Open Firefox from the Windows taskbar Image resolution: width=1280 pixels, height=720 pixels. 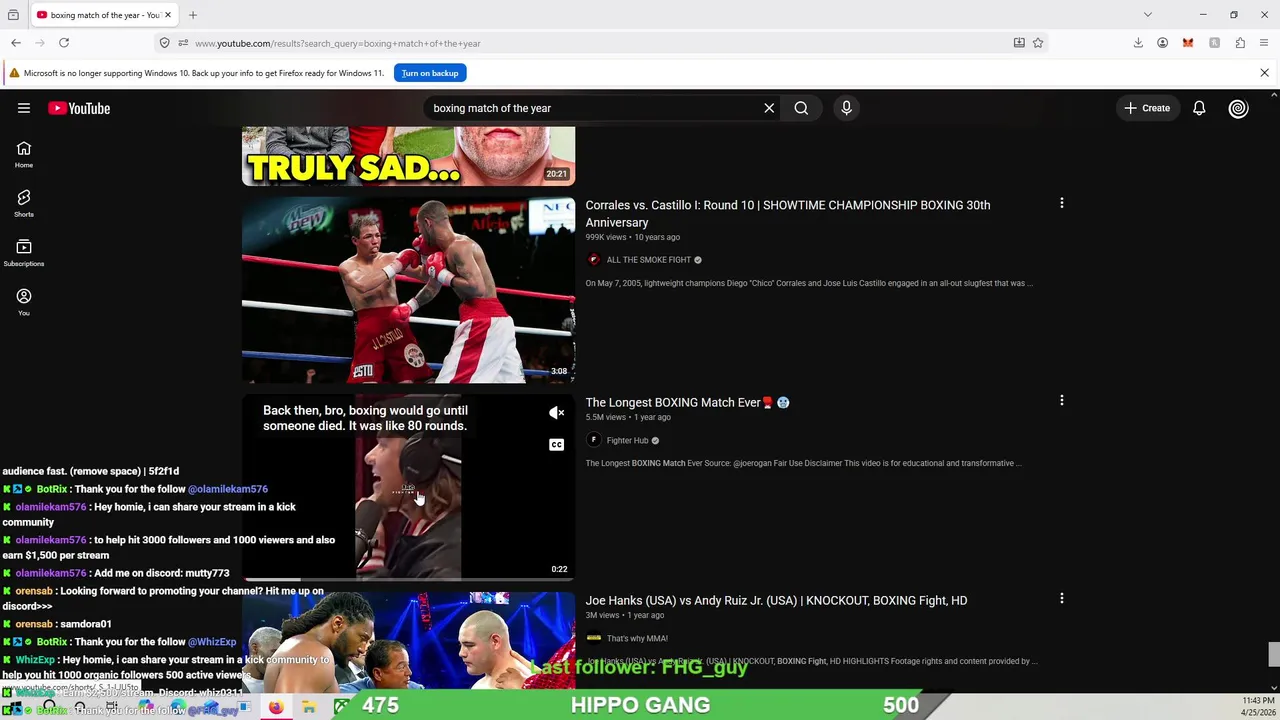point(276,707)
